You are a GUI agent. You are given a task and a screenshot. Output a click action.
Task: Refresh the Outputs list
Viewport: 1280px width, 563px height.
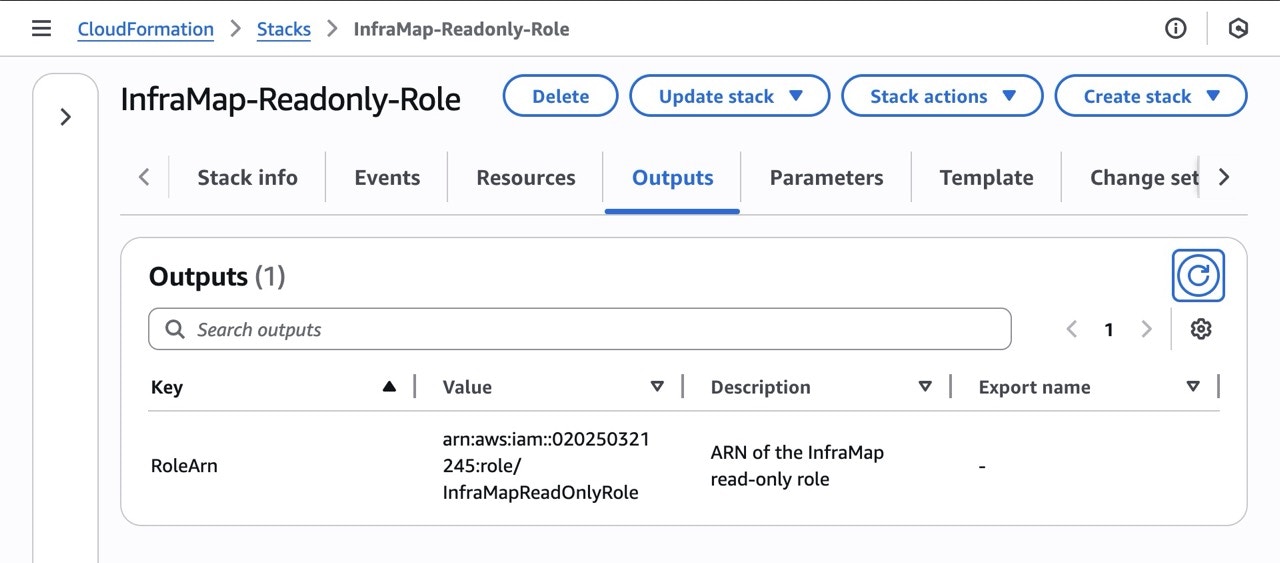1198,275
